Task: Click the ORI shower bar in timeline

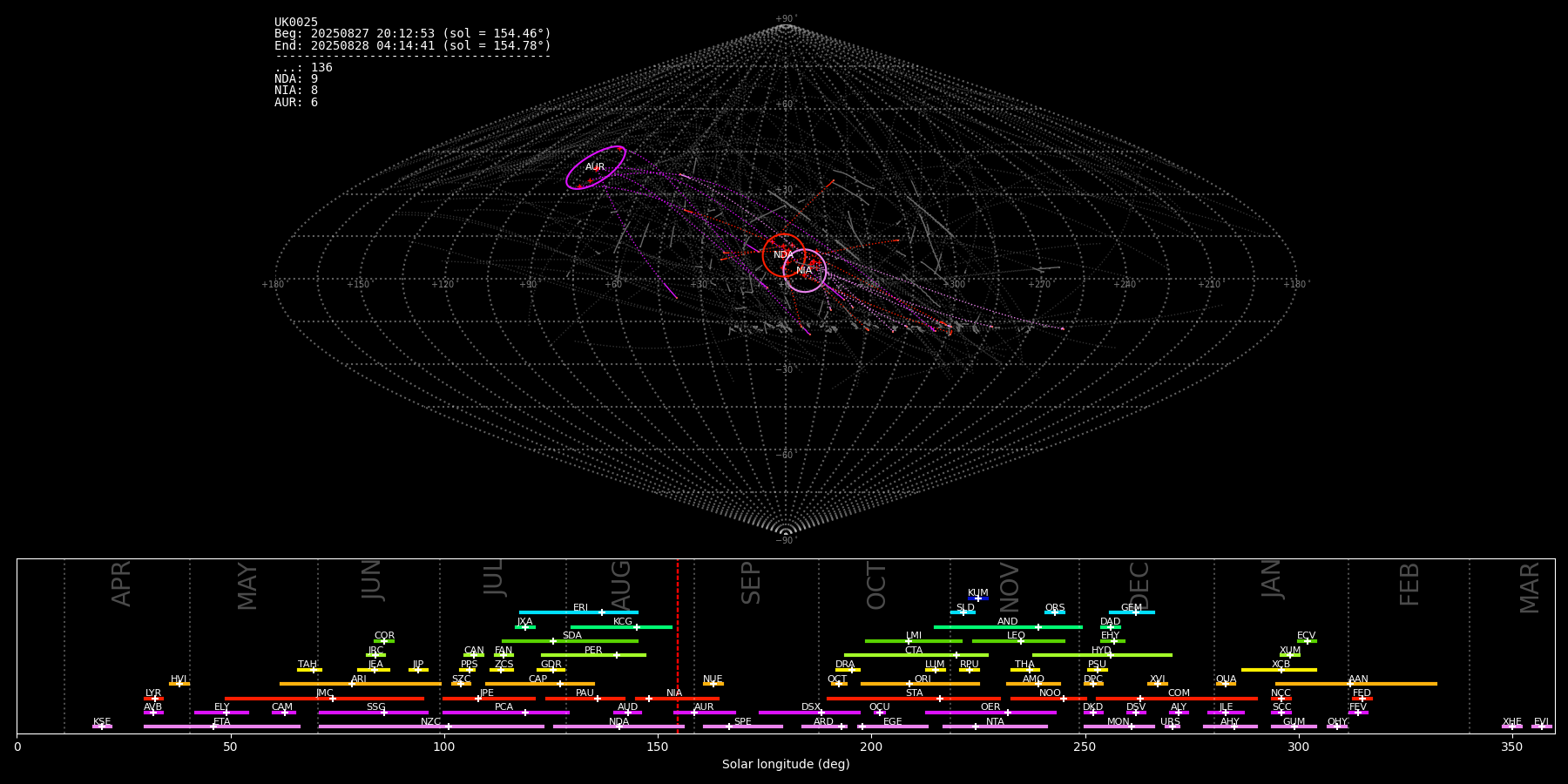Action: pyautogui.click(x=920, y=684)
